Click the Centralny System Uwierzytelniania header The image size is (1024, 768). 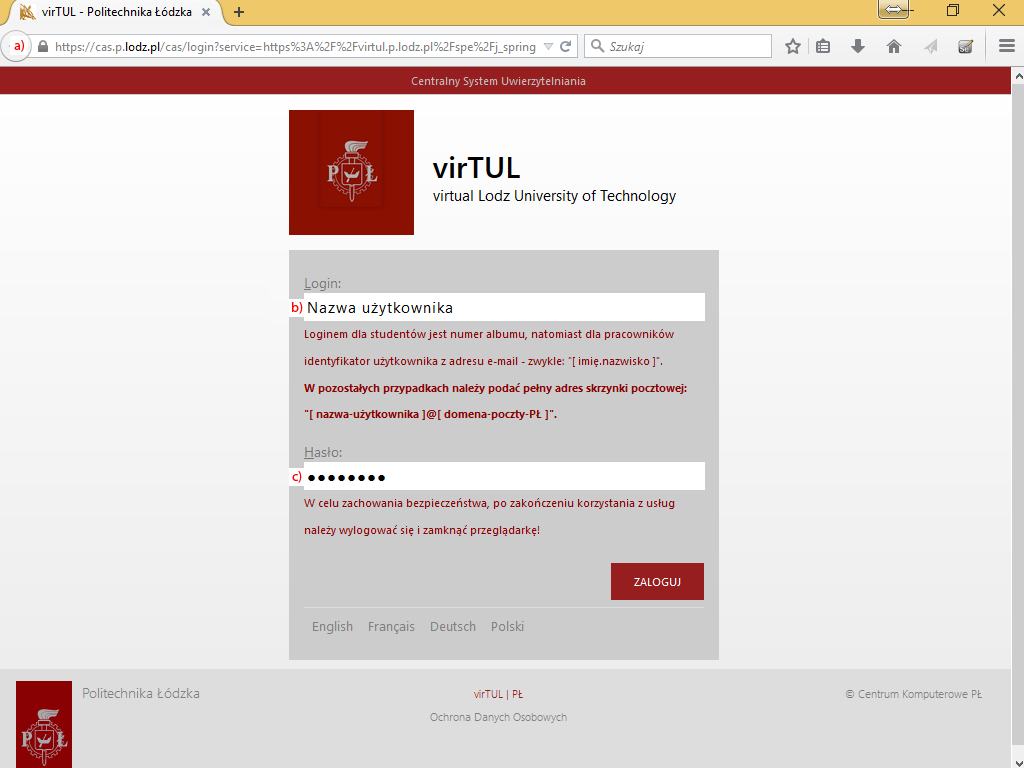(498, 81)
